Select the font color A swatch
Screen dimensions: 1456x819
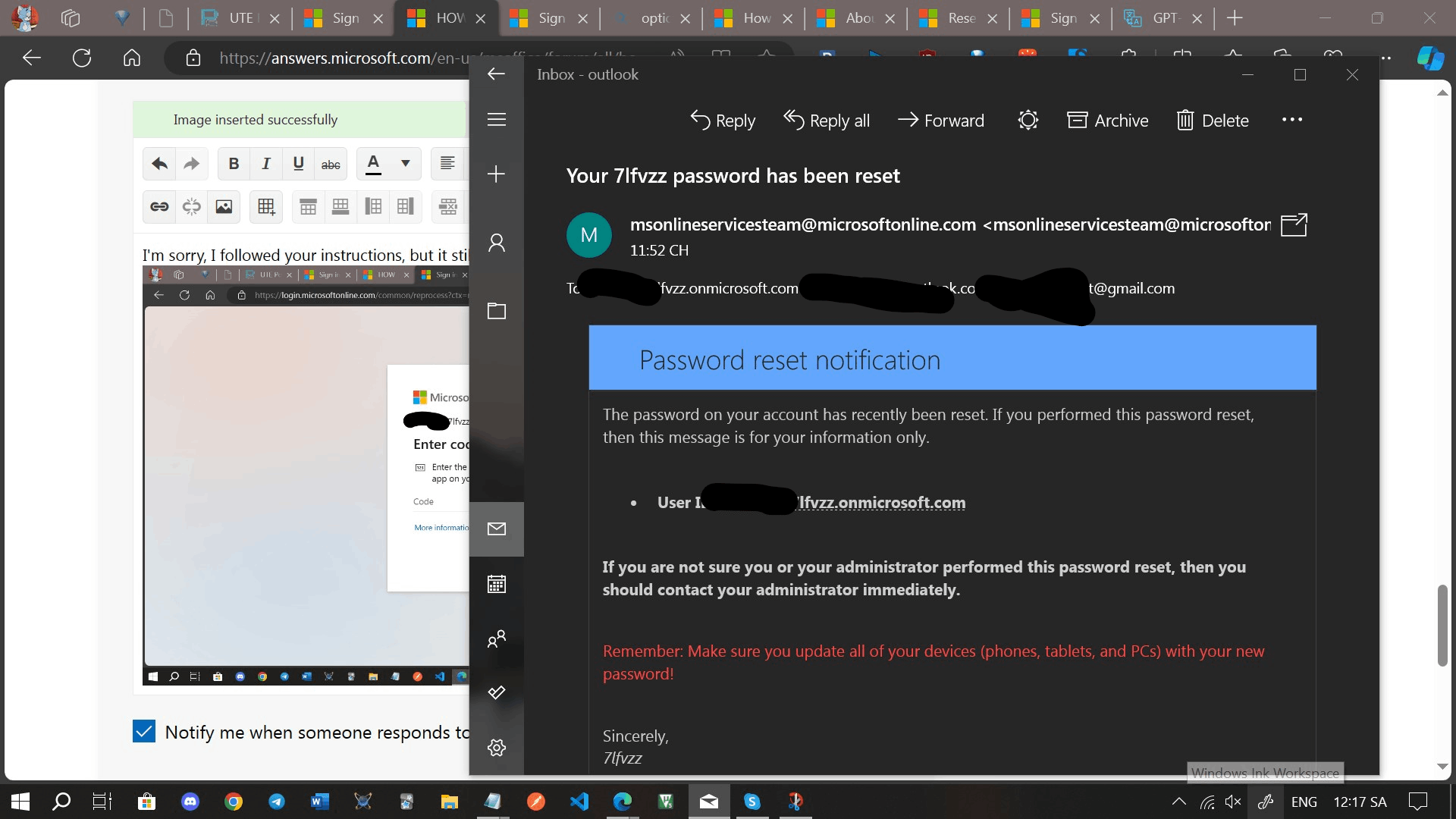pos(373,164)
